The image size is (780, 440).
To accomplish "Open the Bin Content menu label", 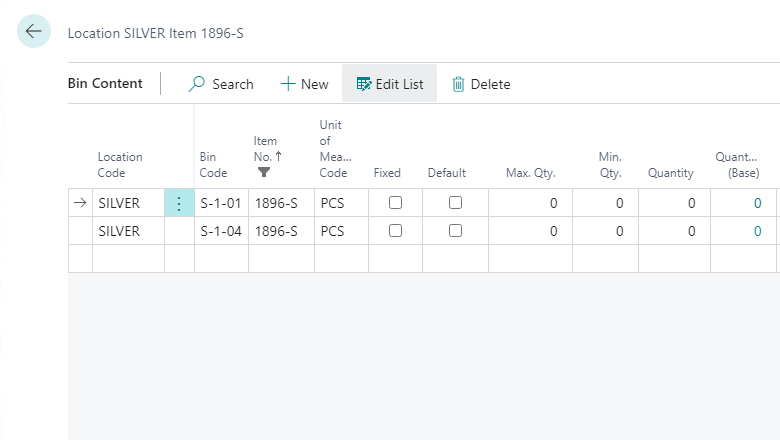I will pos(105,84).
